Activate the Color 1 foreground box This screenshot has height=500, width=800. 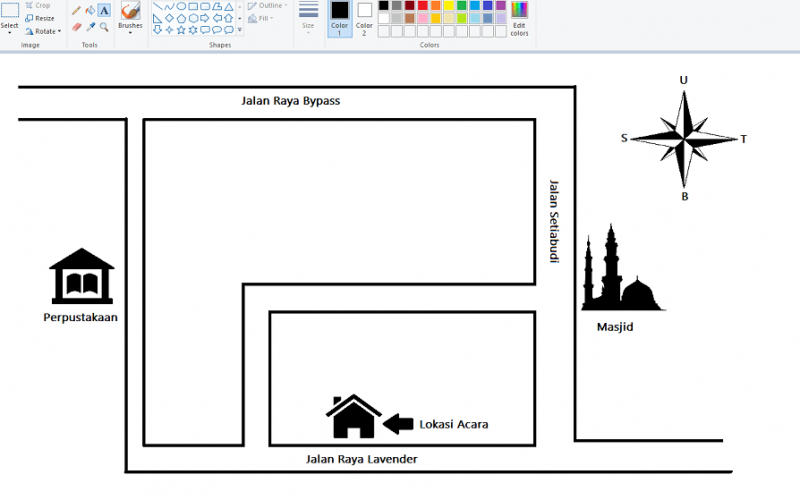tap(339, 18)
